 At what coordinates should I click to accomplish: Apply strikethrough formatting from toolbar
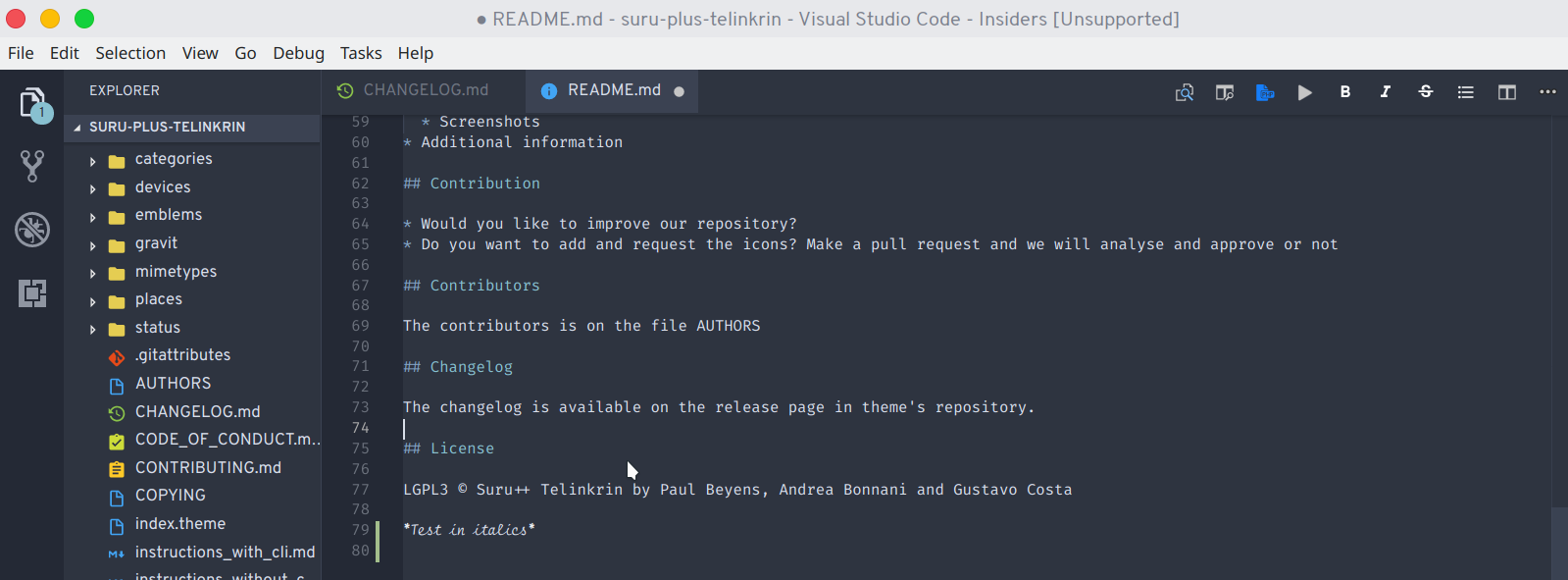[1425, 91]
